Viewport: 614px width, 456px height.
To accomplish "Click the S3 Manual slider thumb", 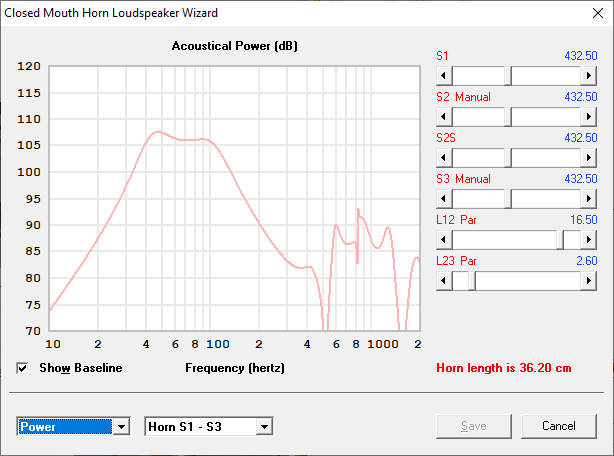I will pos(507,199).
